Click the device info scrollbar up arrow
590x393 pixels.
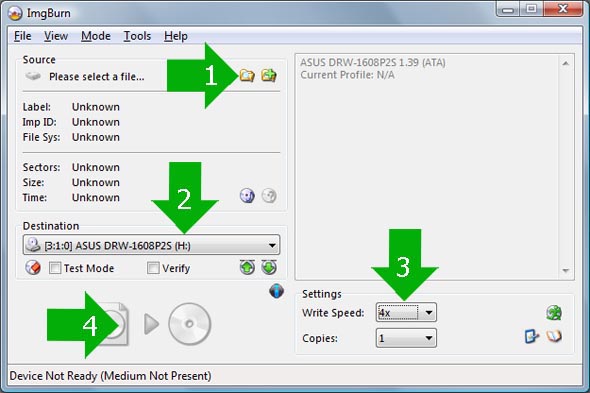[x=566, y=64]
